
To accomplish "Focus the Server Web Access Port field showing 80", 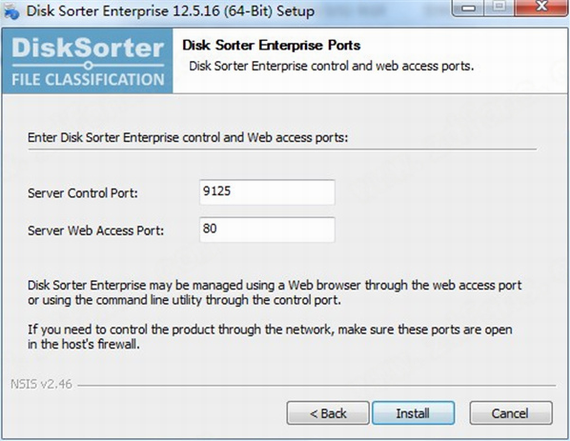I will click(x=267, y=229).
